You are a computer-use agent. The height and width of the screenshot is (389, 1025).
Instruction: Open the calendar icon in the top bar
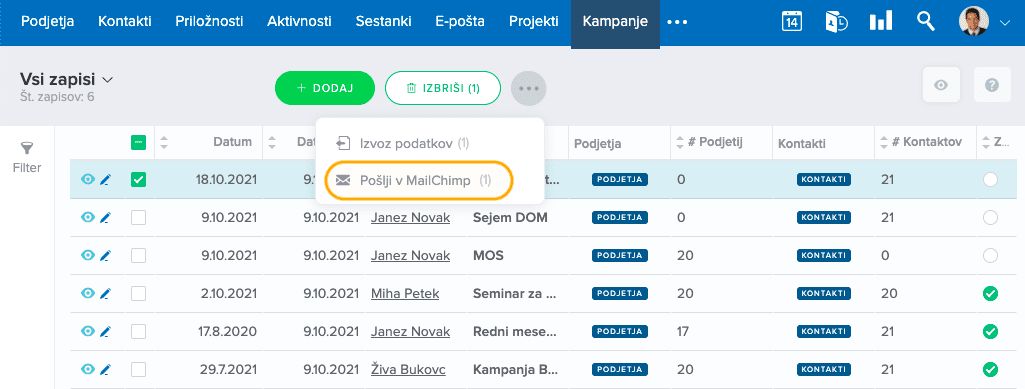tap(792, 21)
